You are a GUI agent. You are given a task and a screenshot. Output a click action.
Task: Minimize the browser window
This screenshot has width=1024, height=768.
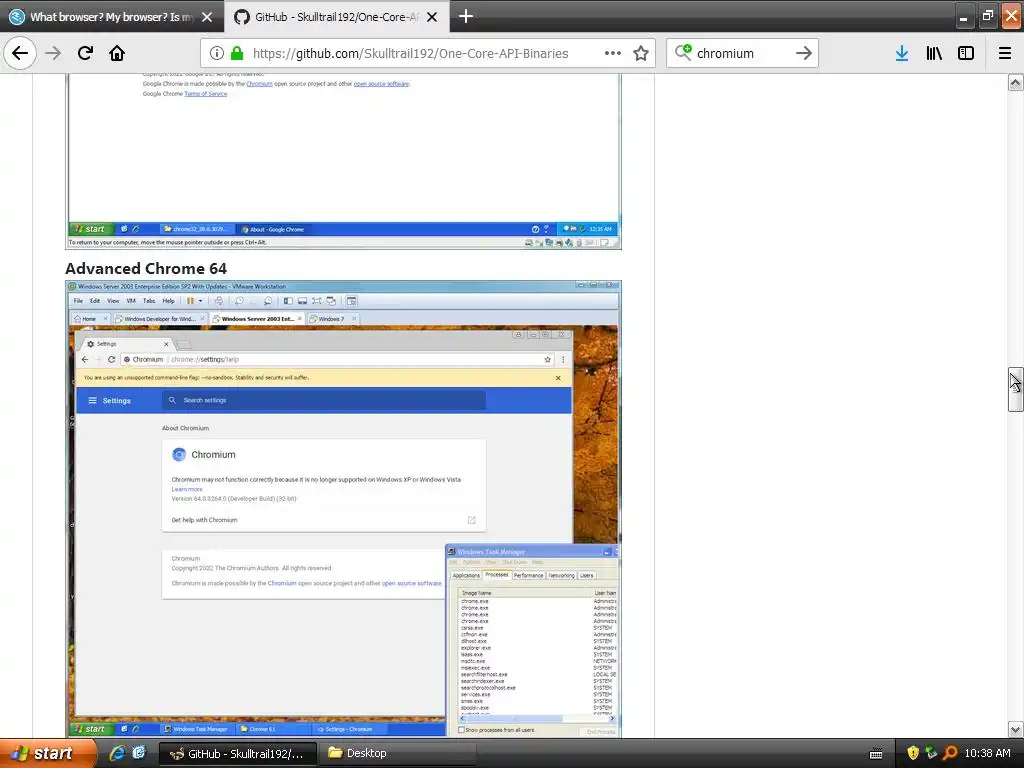(963, 16)
